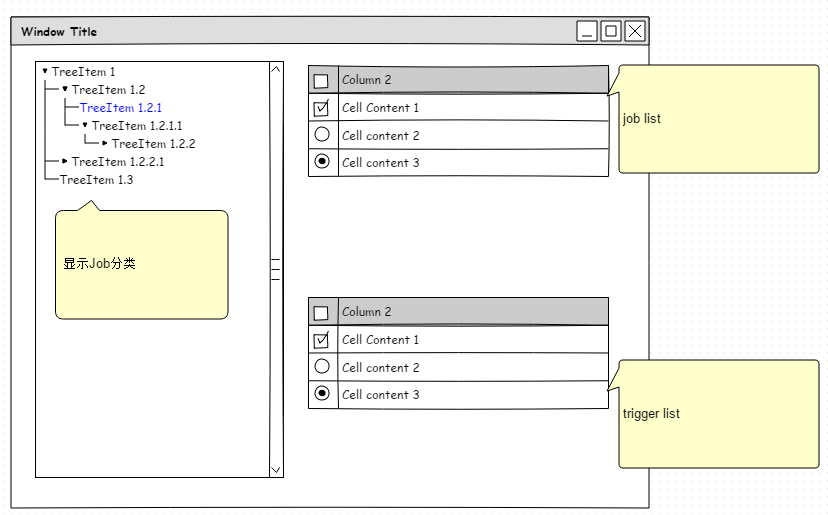
Task: Click the tree scrollbar down arrow
Action: pos(276,470)
